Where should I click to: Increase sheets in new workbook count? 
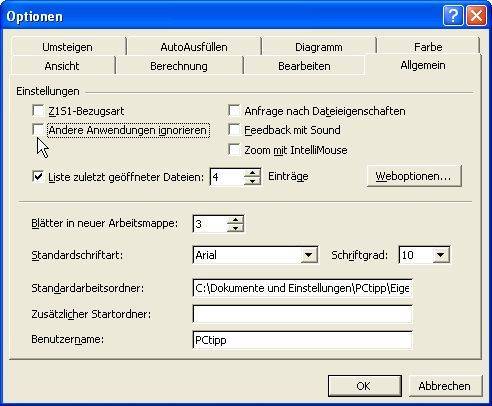click(236, 220)
